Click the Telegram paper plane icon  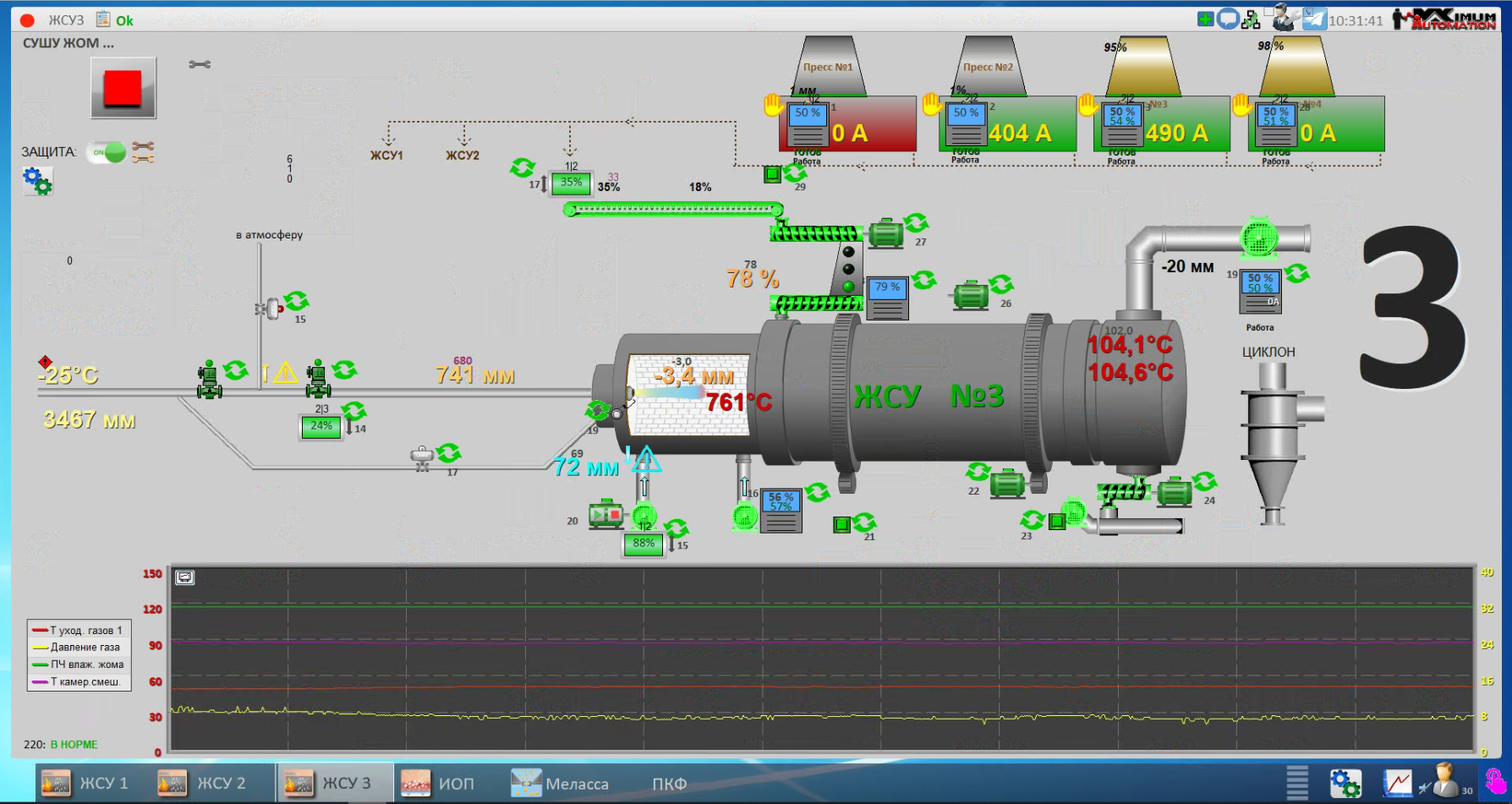pos(1314,19)
